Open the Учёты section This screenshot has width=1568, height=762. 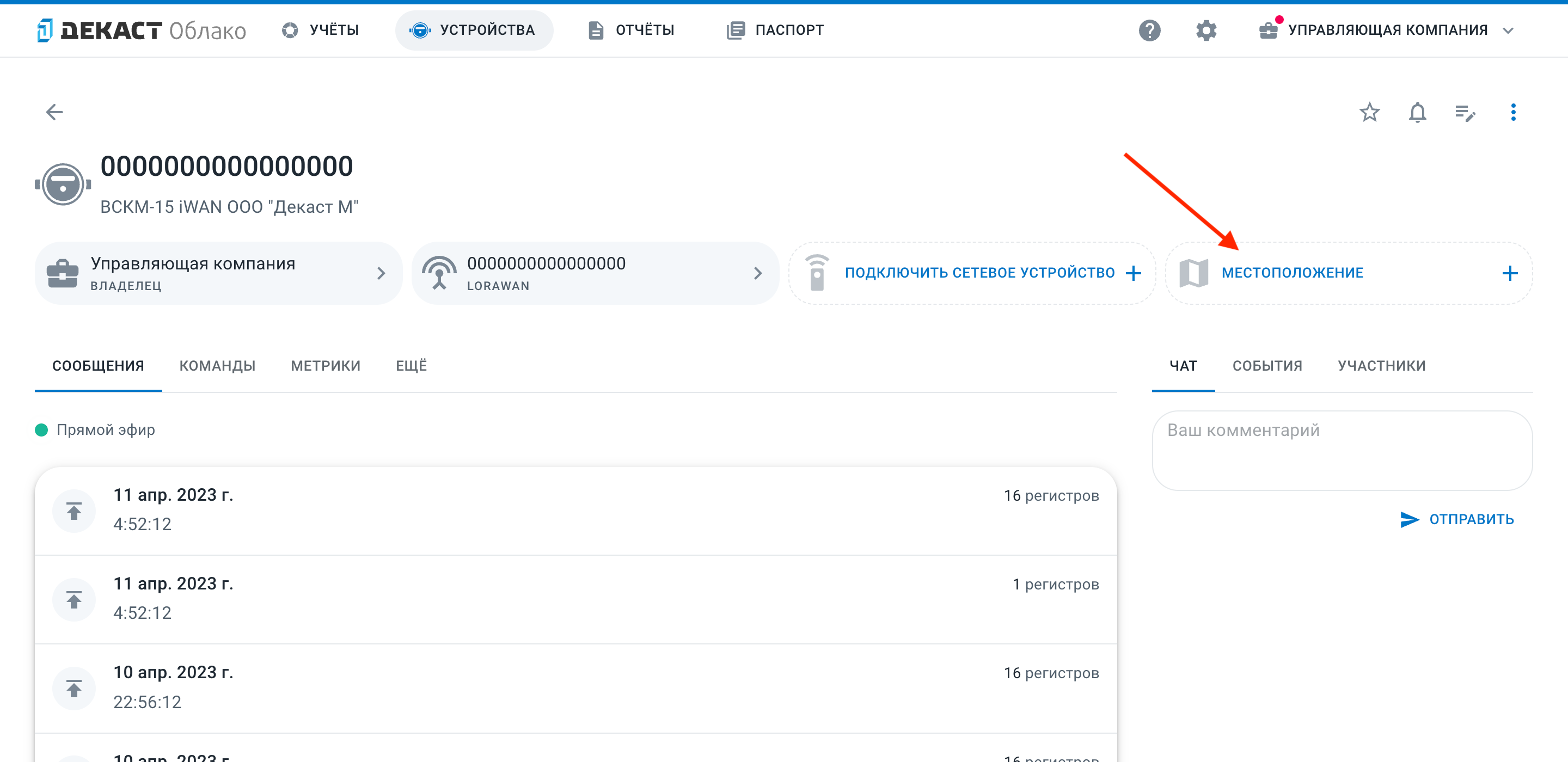point(321,30)
